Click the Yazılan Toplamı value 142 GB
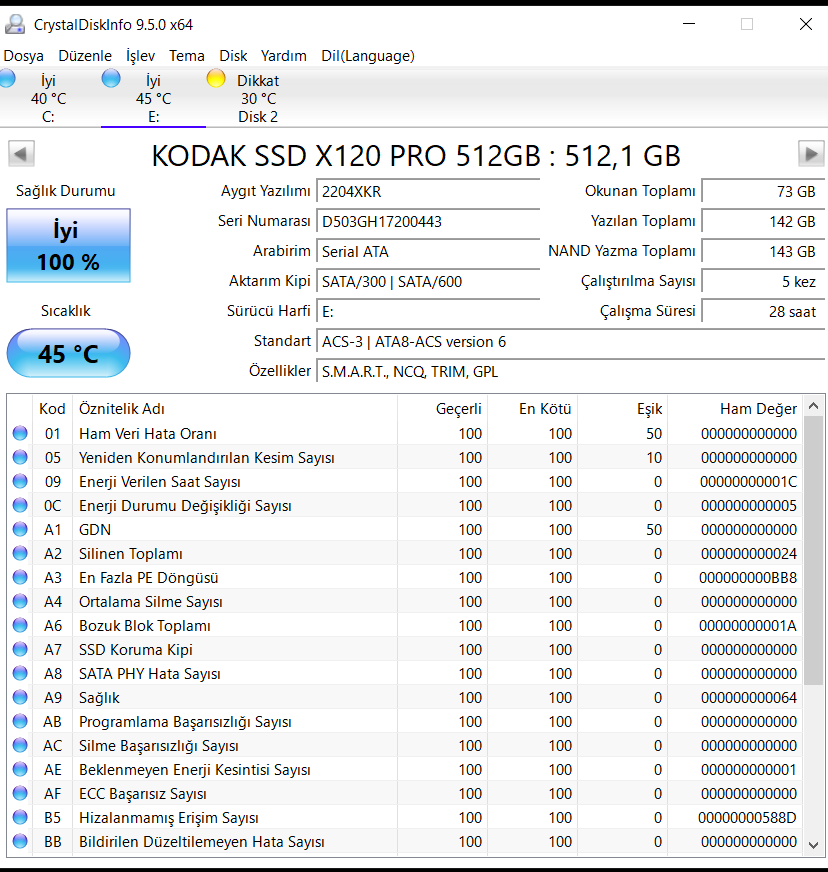Viewport: 828px width, 872px height. [x=763, y=222]
